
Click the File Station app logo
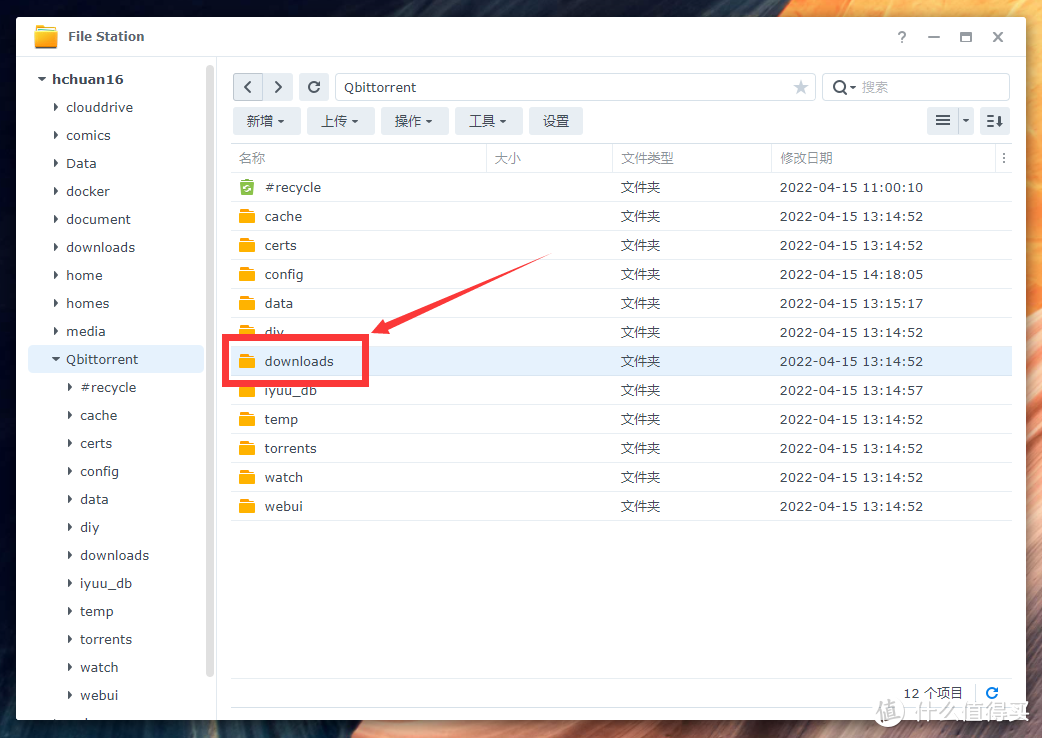point(46,37)
